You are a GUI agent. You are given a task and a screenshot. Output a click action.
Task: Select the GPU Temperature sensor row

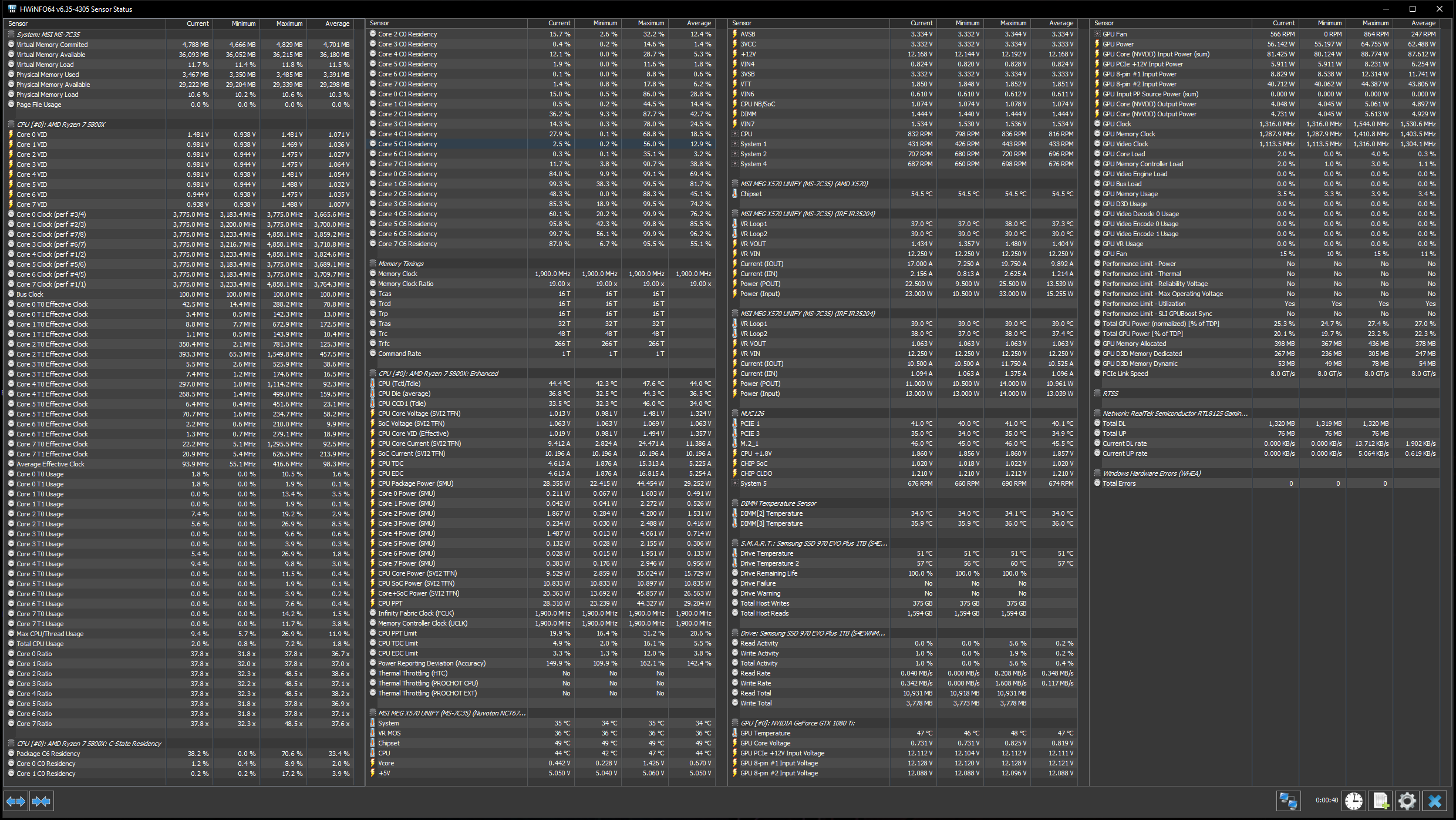765,733
